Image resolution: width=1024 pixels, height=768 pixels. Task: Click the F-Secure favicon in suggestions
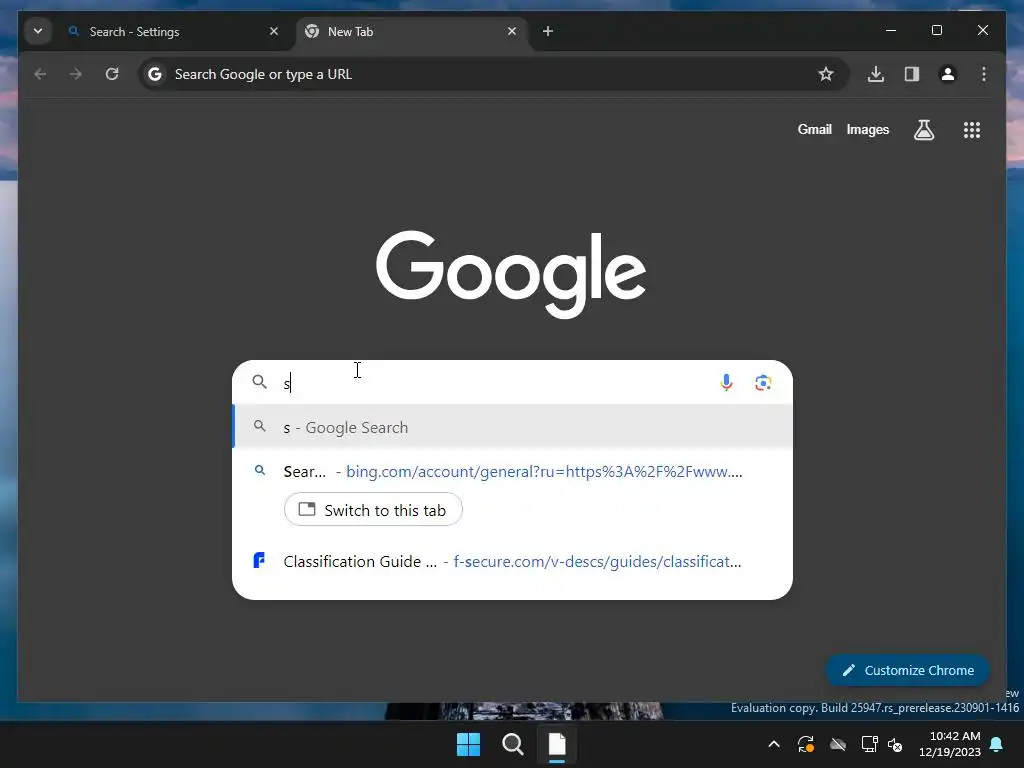tap(259, 560)
